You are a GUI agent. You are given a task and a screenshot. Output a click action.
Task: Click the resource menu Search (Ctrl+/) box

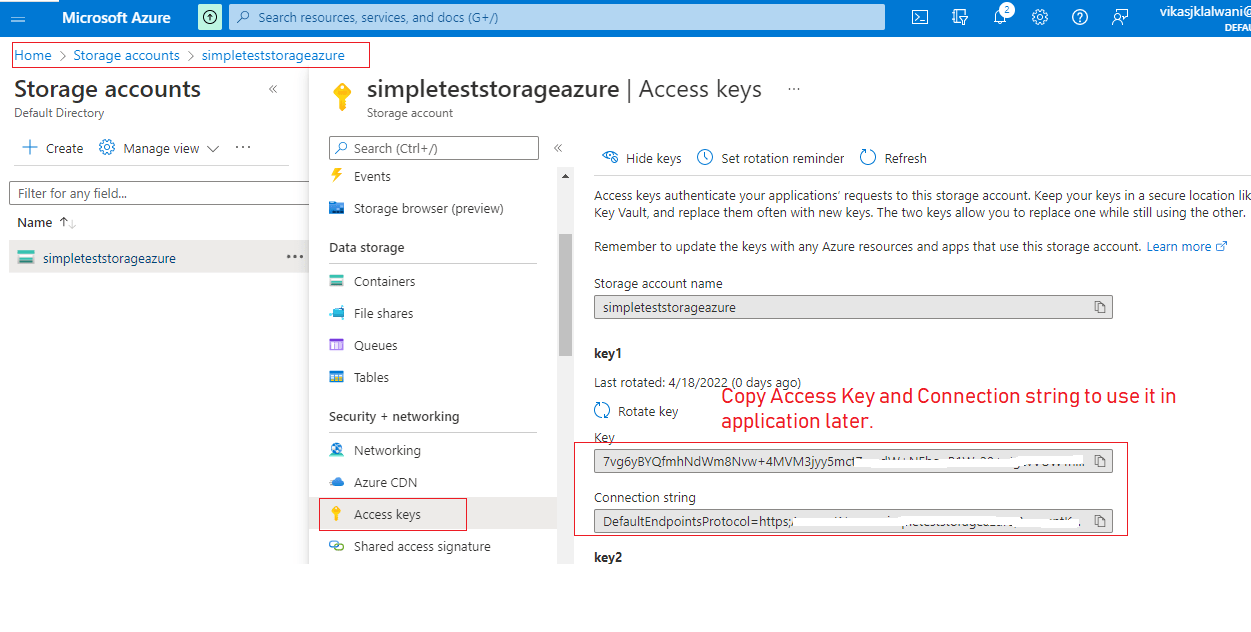[434, 148]
